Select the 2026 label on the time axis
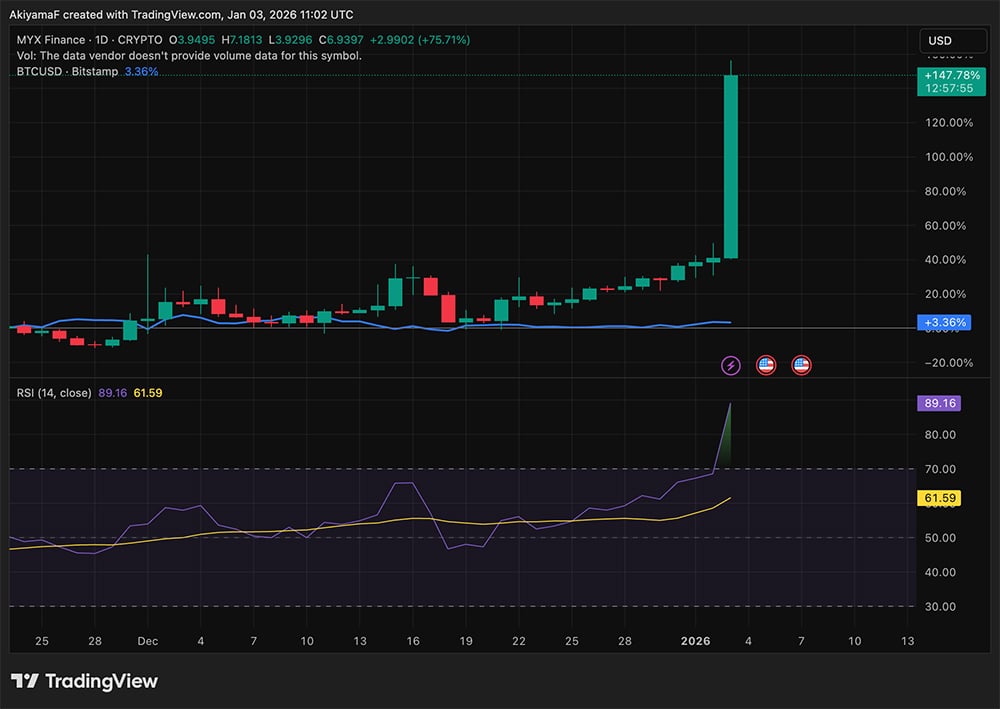 [696, 641]
